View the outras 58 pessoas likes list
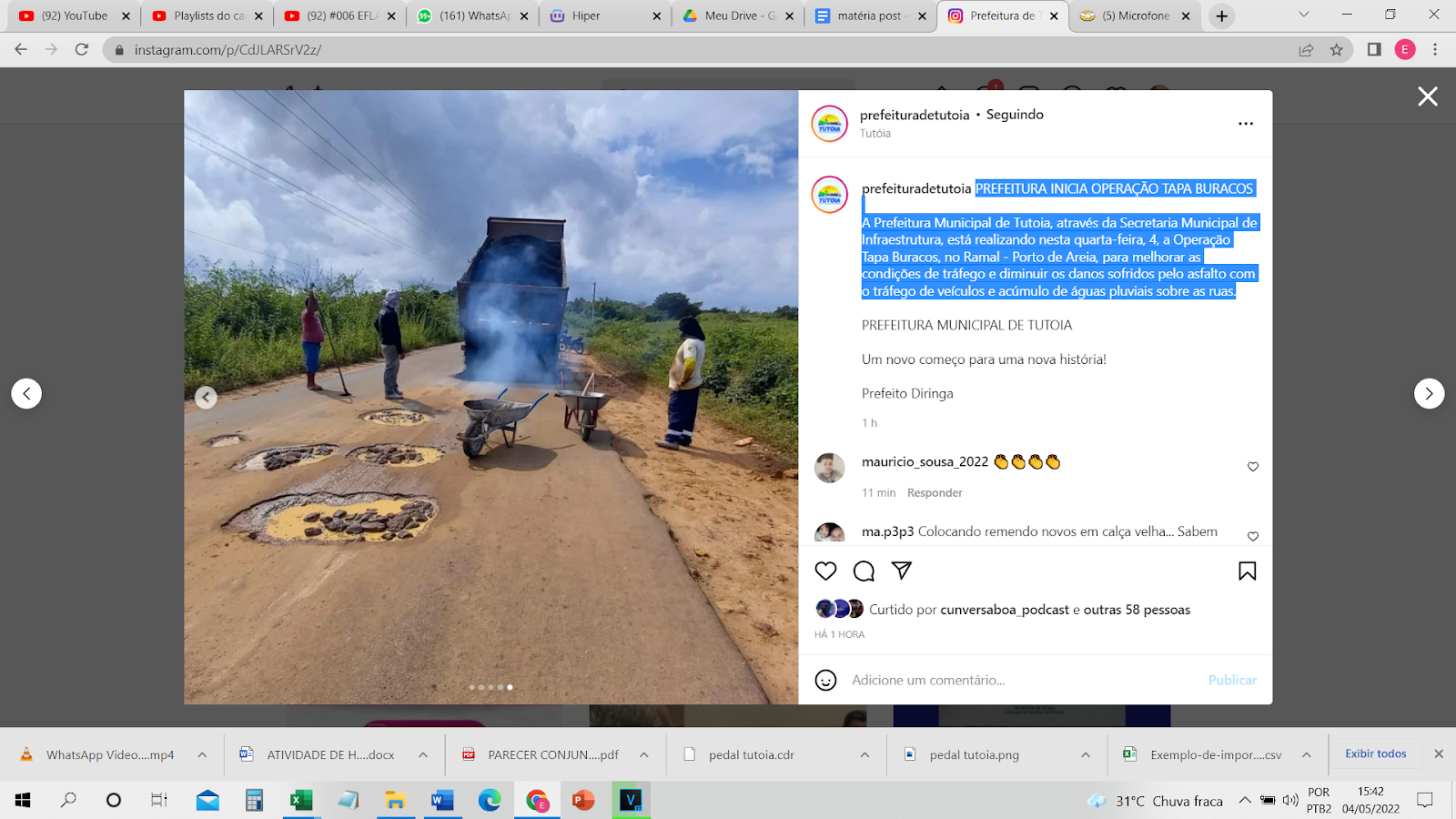This screenshot has width=1456, height=819. click(1137, 610)
